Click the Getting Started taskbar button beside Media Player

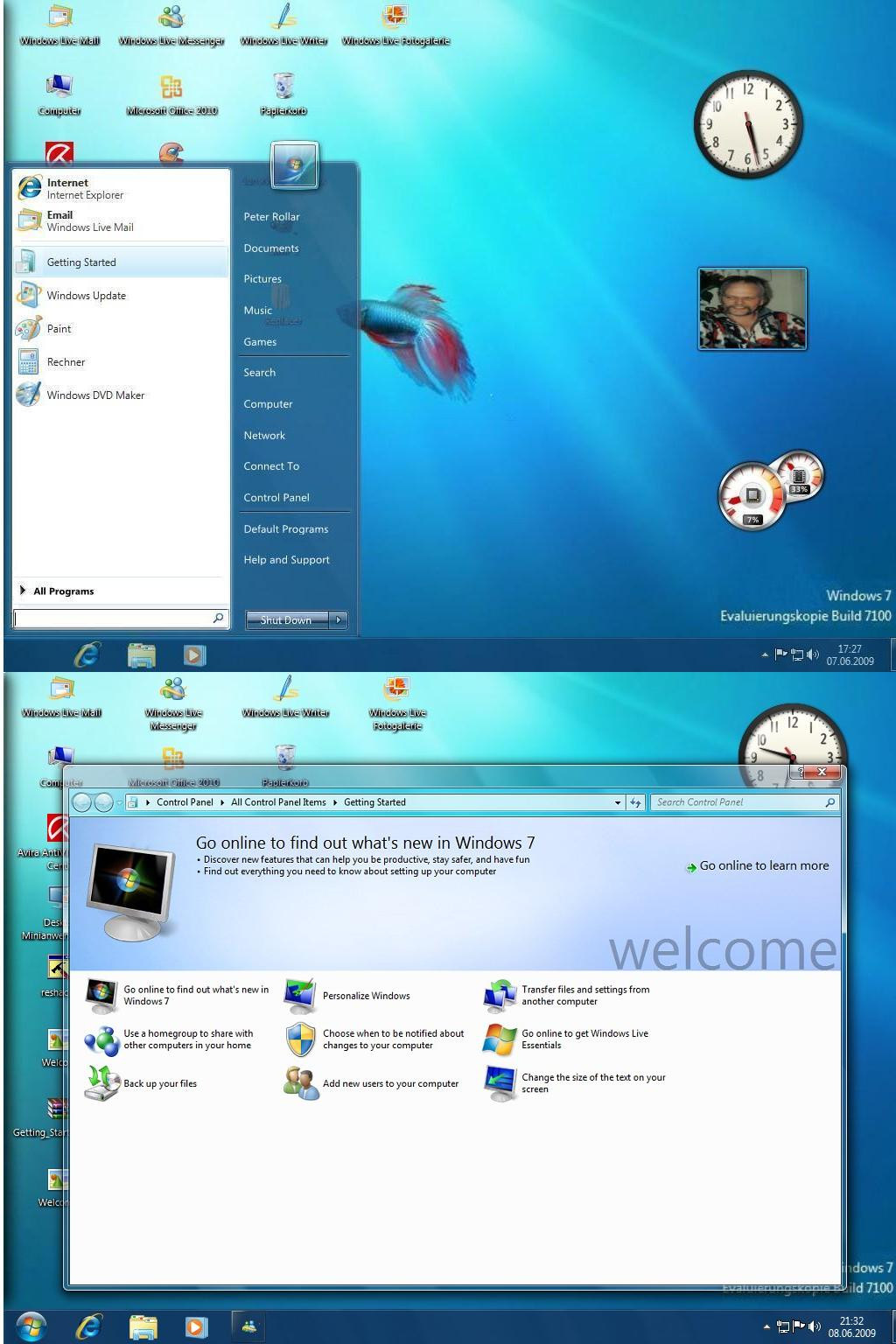249,1326
